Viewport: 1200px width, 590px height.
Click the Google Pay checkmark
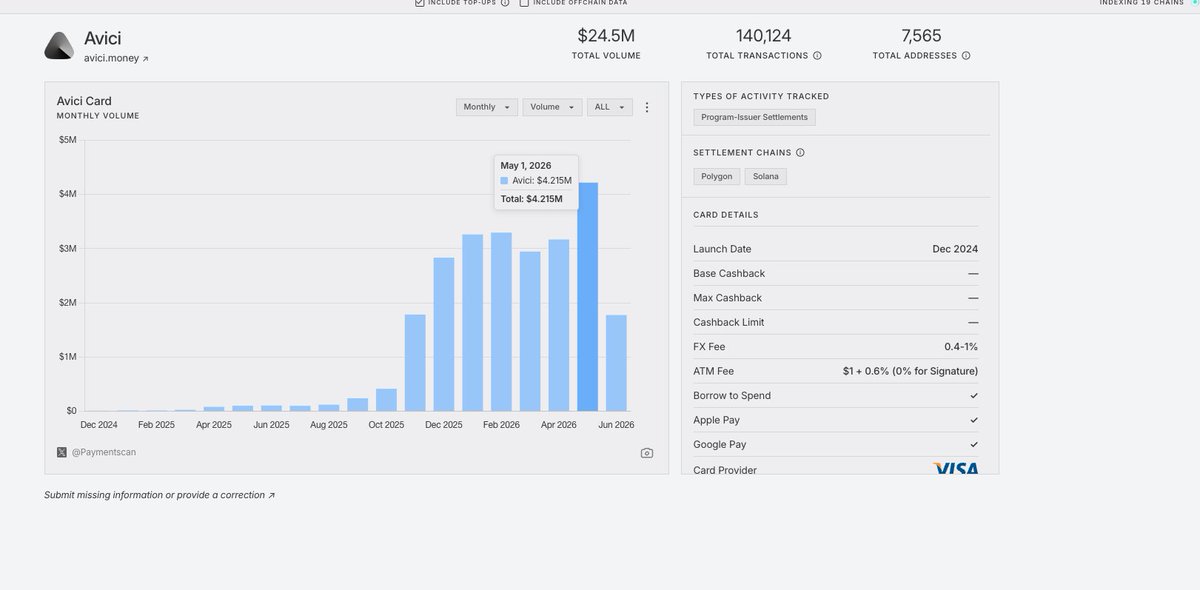click(x=974, y=444)
